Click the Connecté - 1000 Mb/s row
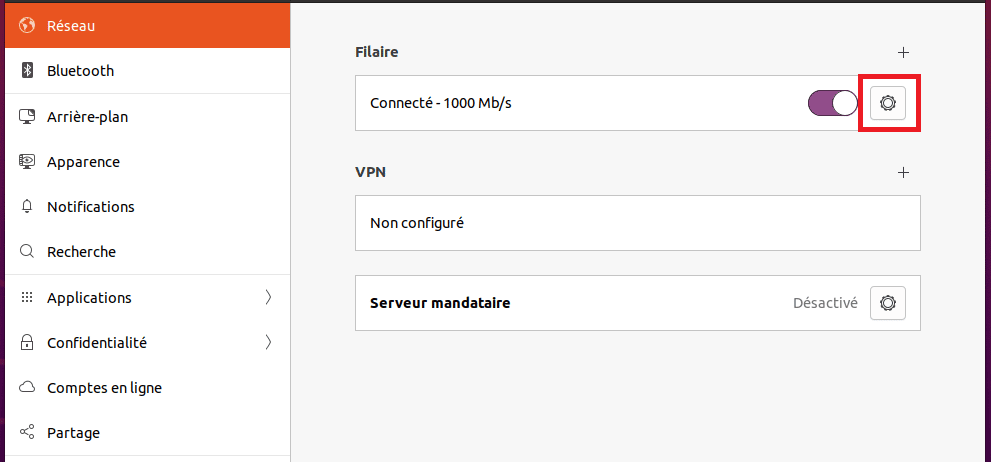Viewport: 991px width, 462px height. 638,103
